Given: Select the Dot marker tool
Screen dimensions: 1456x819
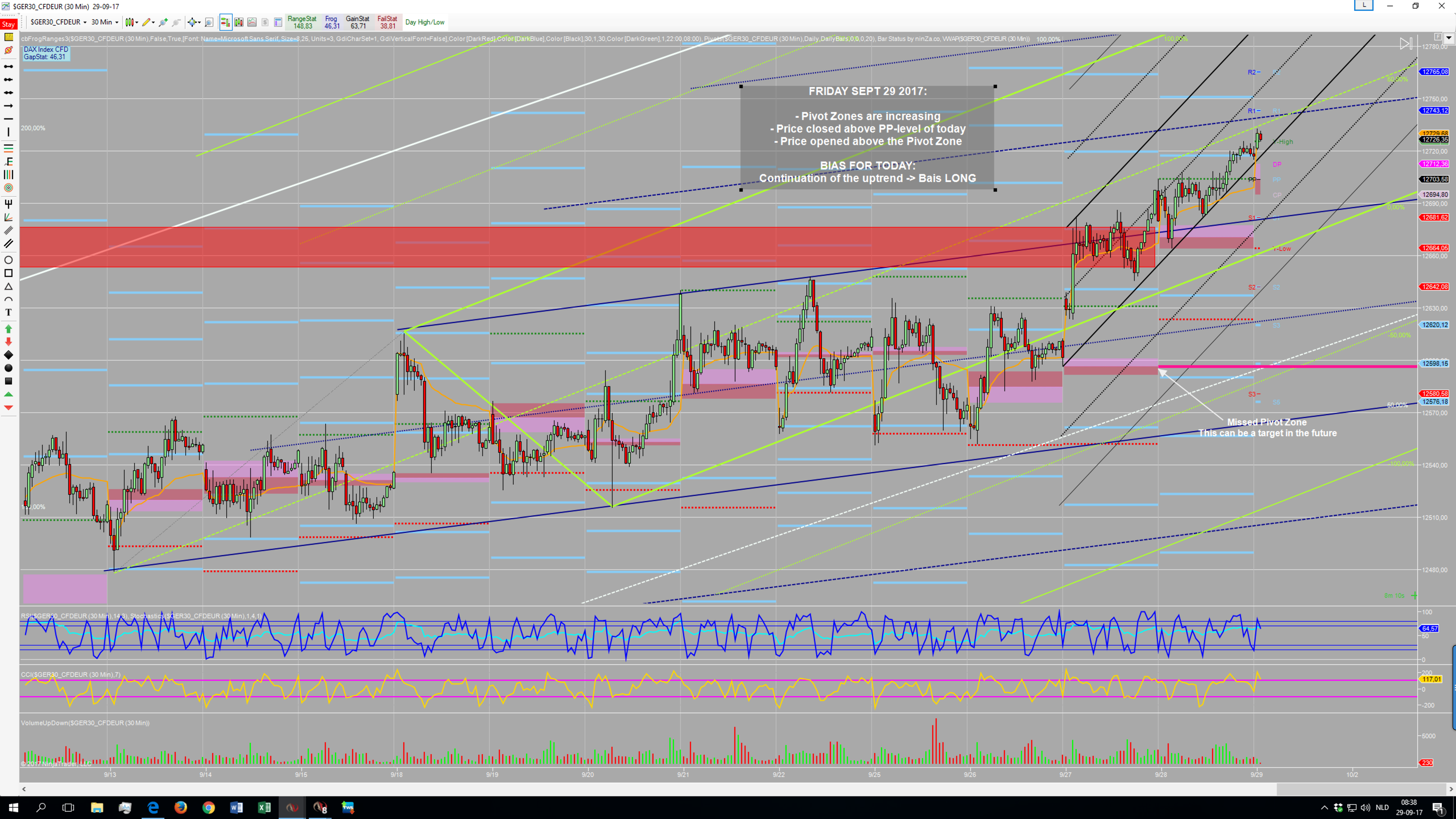Looking at the screenshot, I should [9, 368].
